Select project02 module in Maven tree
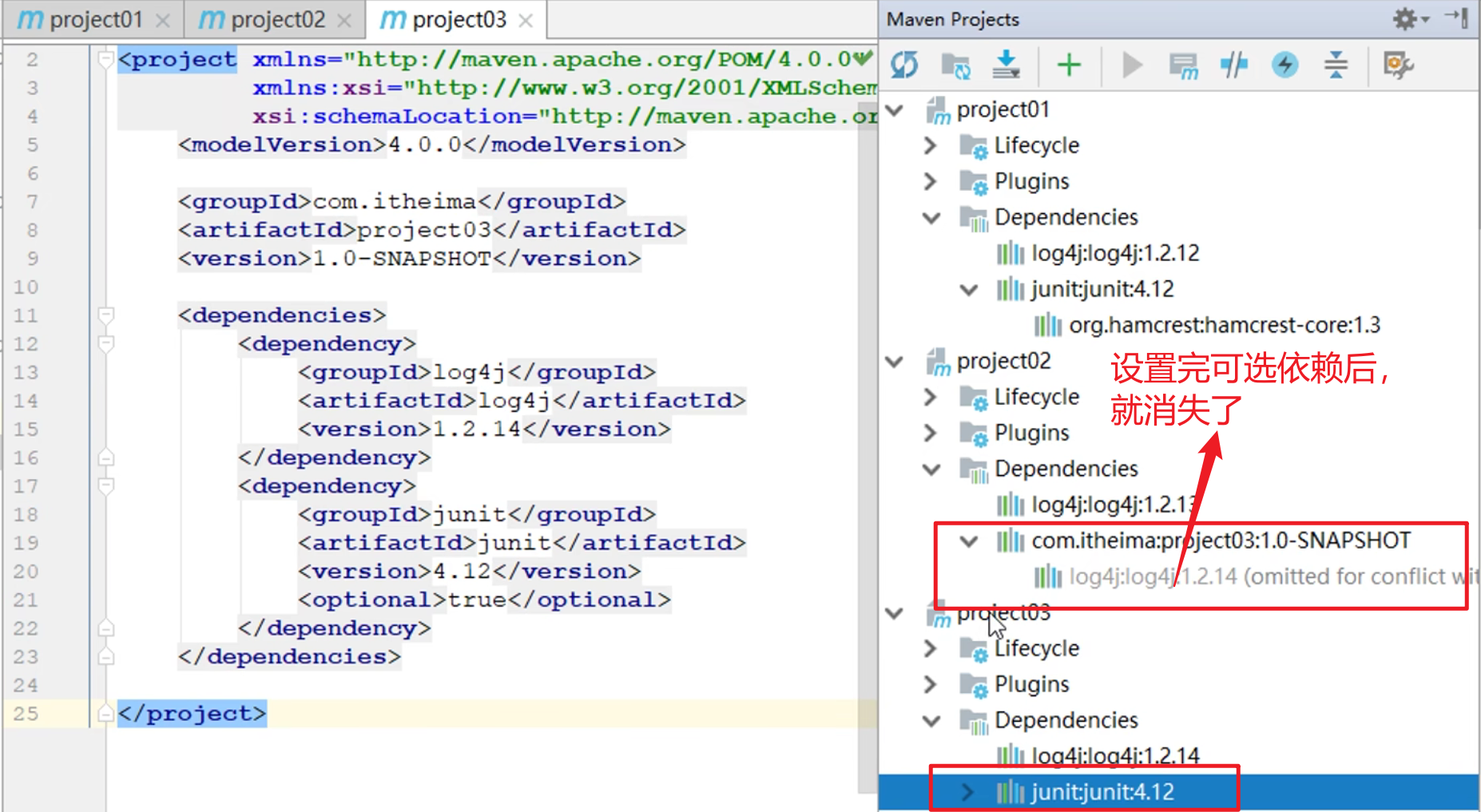The image size is (1481, 812). (1003, 361)
